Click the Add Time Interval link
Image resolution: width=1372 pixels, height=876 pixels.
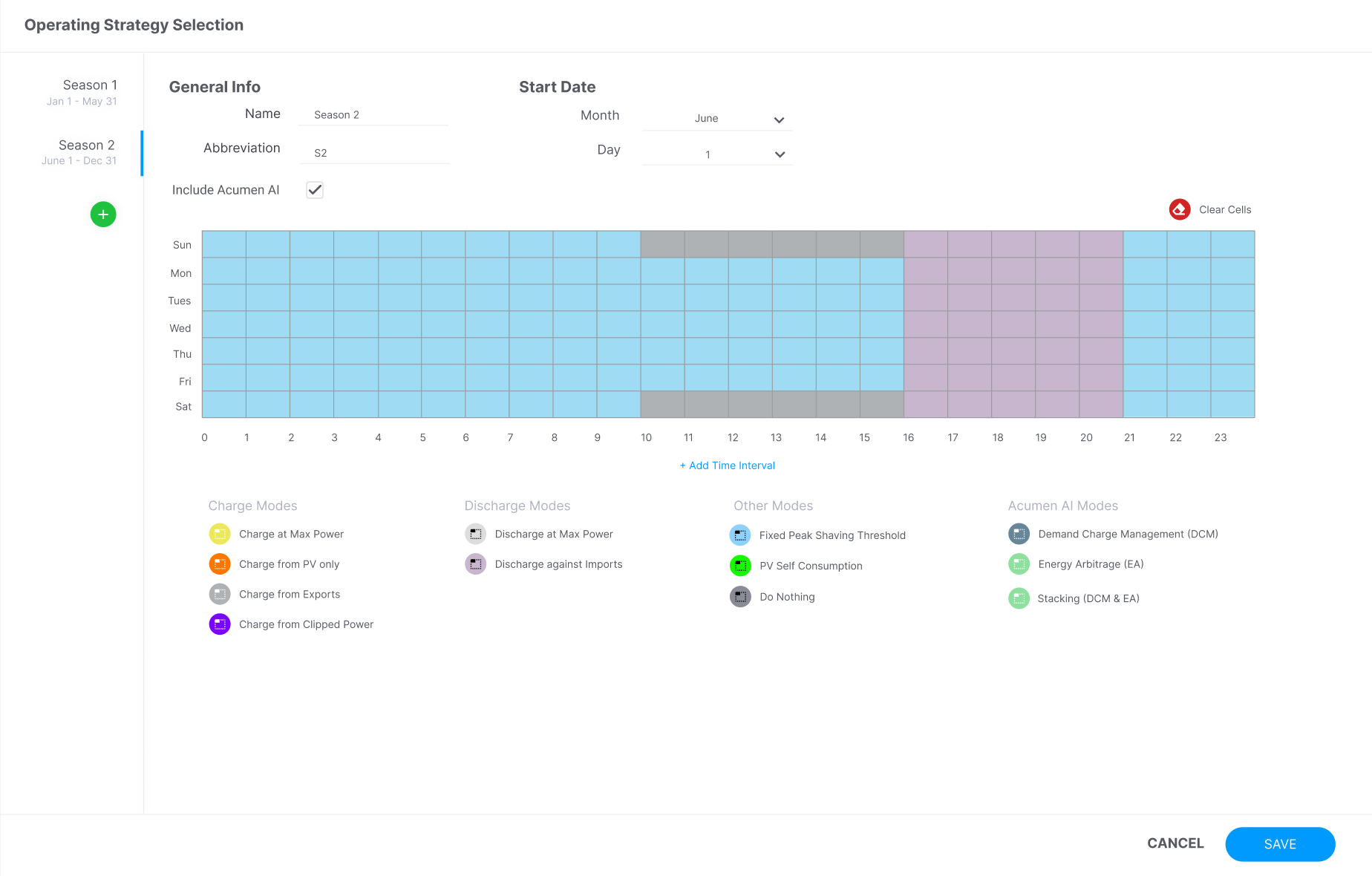coord(727,465)
